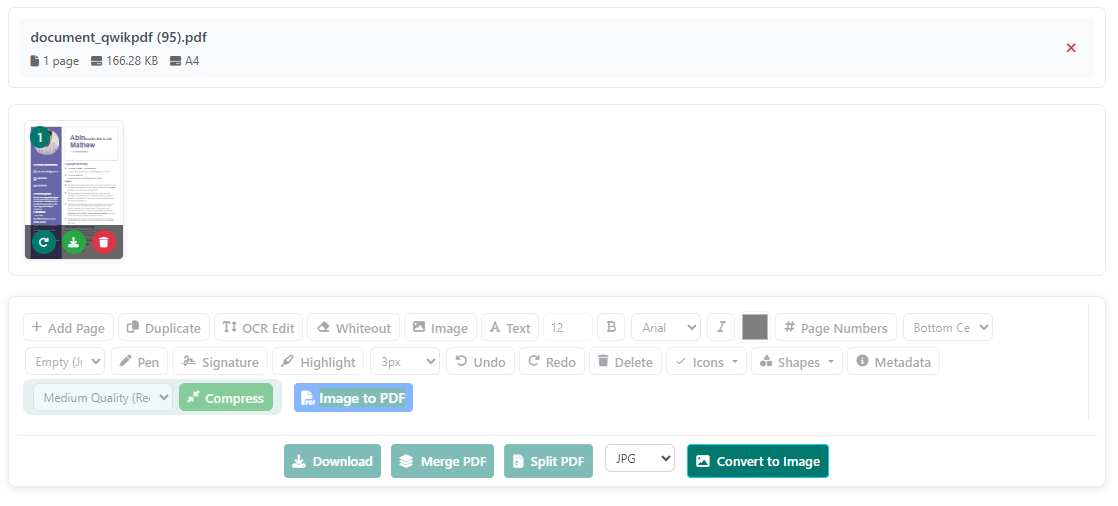Click the page number 1 badge
This screenshot has width=1118, height=506.
point(41,137)
